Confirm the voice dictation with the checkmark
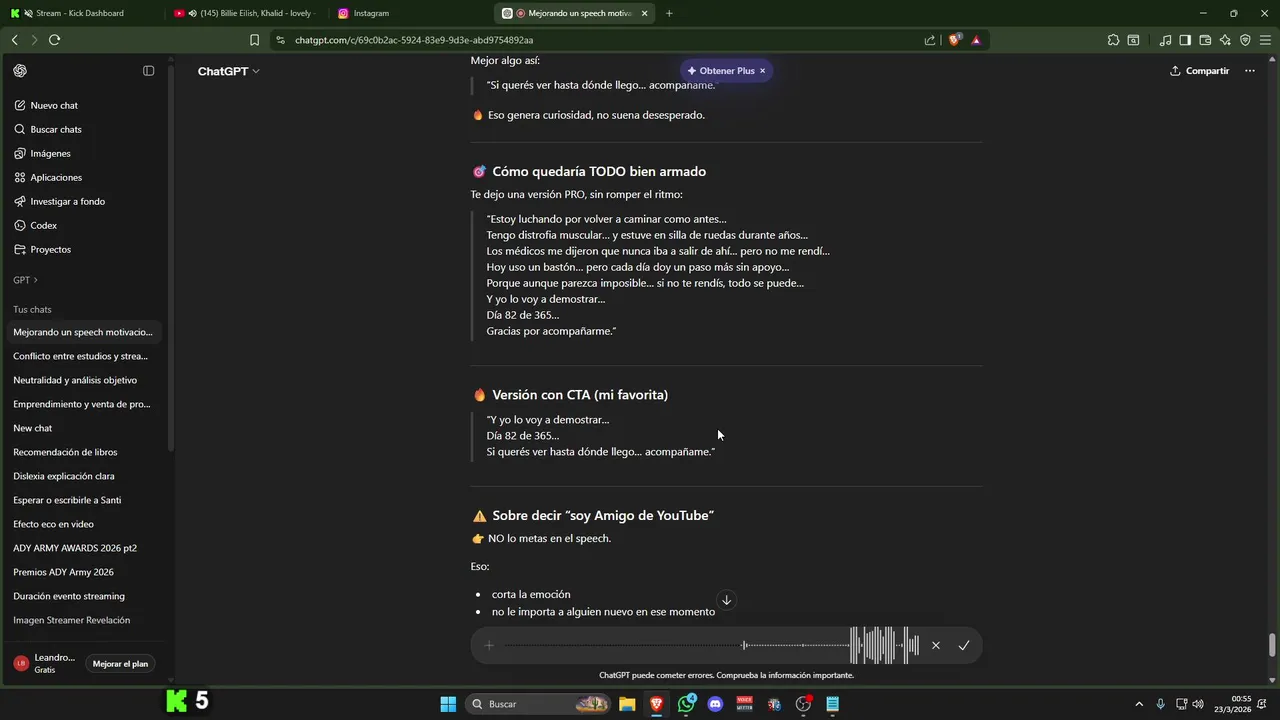1280x720 pixels. click(x=964, y=645)
